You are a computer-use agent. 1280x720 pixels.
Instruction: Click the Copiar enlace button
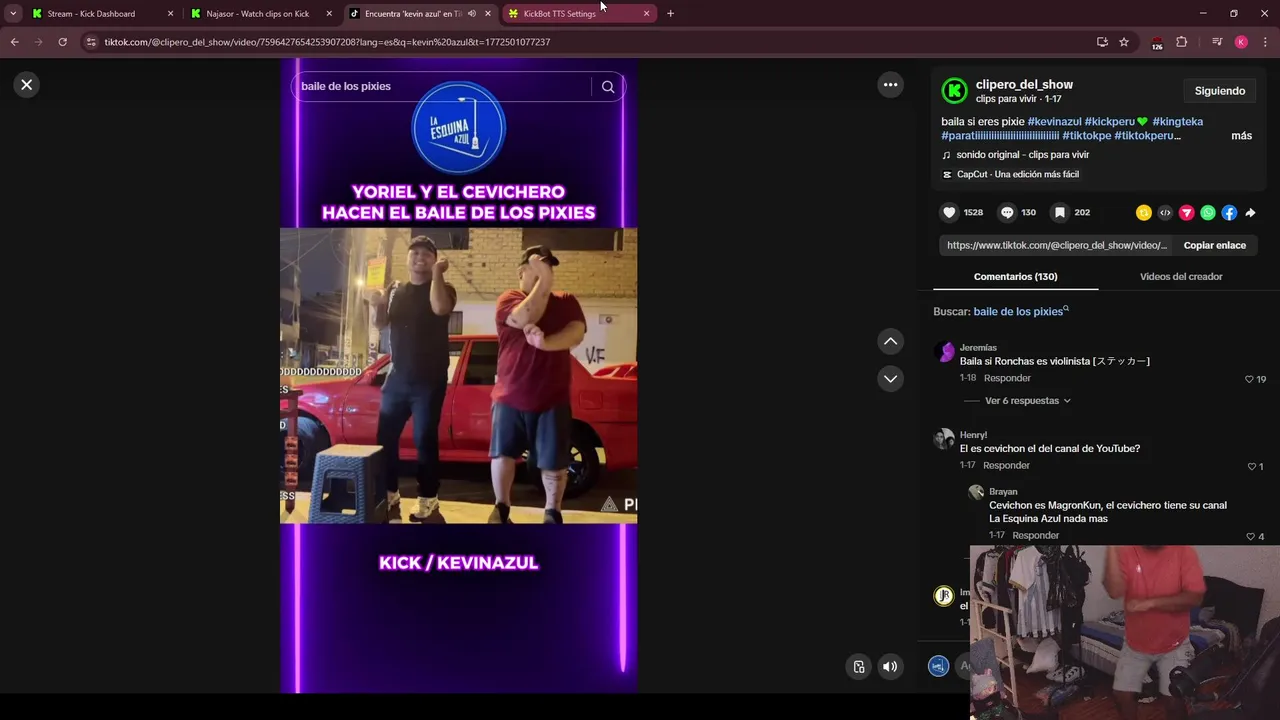pyautogui.click(x=1214, y=245)
